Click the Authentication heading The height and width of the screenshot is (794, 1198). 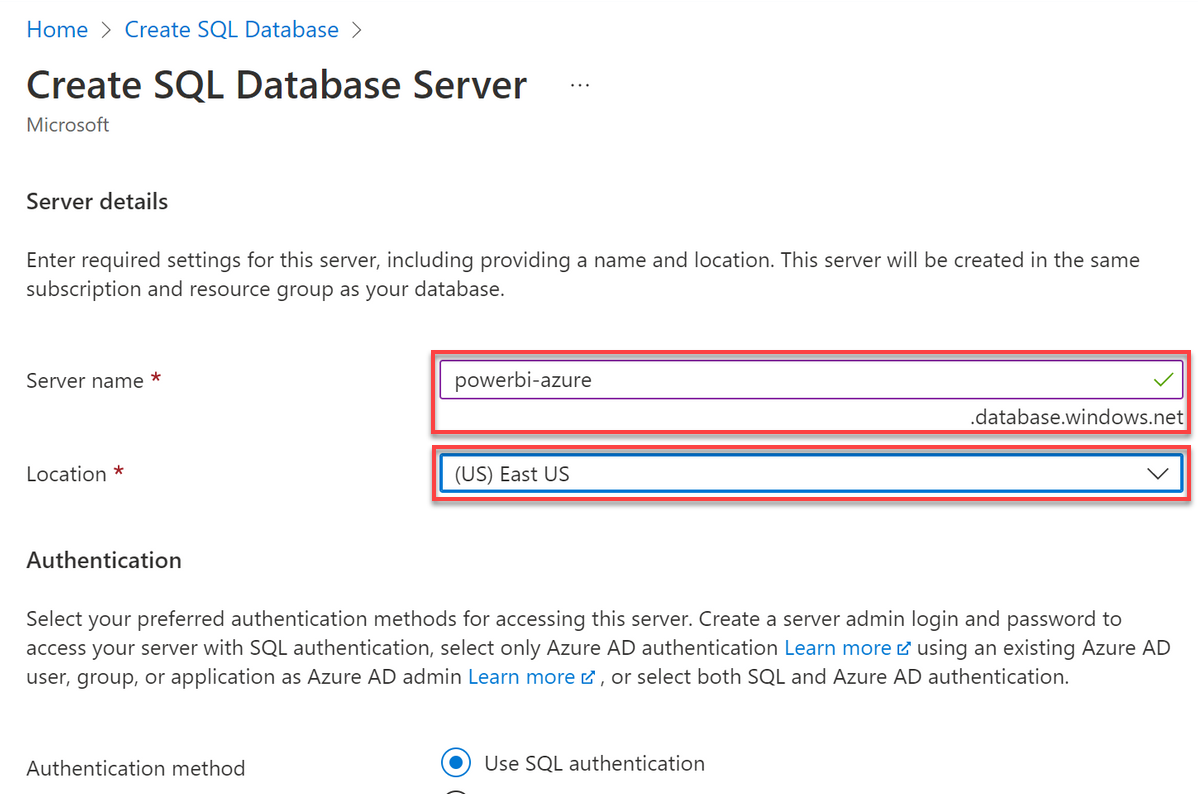104,561
